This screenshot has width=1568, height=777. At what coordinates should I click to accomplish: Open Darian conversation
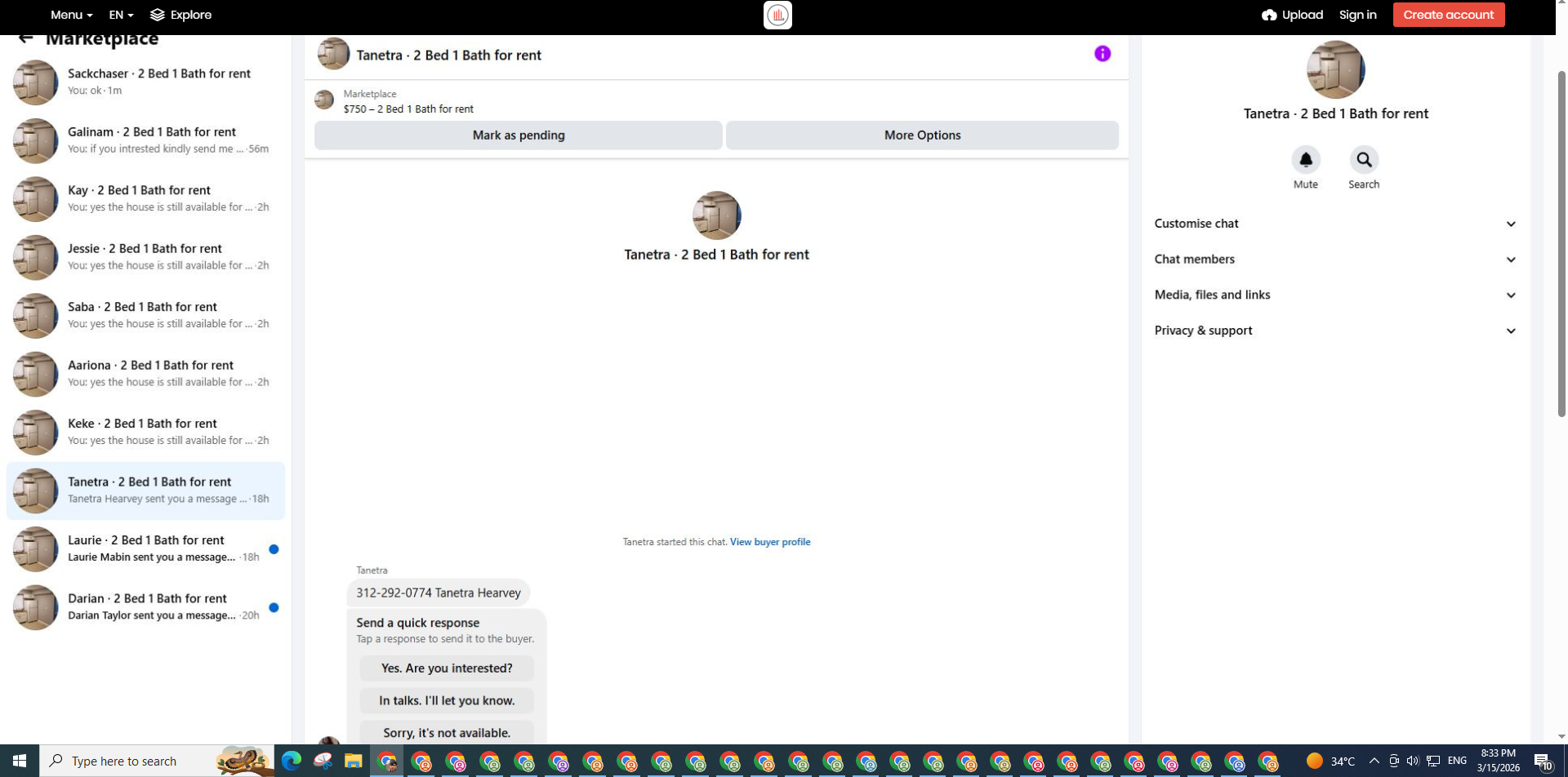click(145, 607)
